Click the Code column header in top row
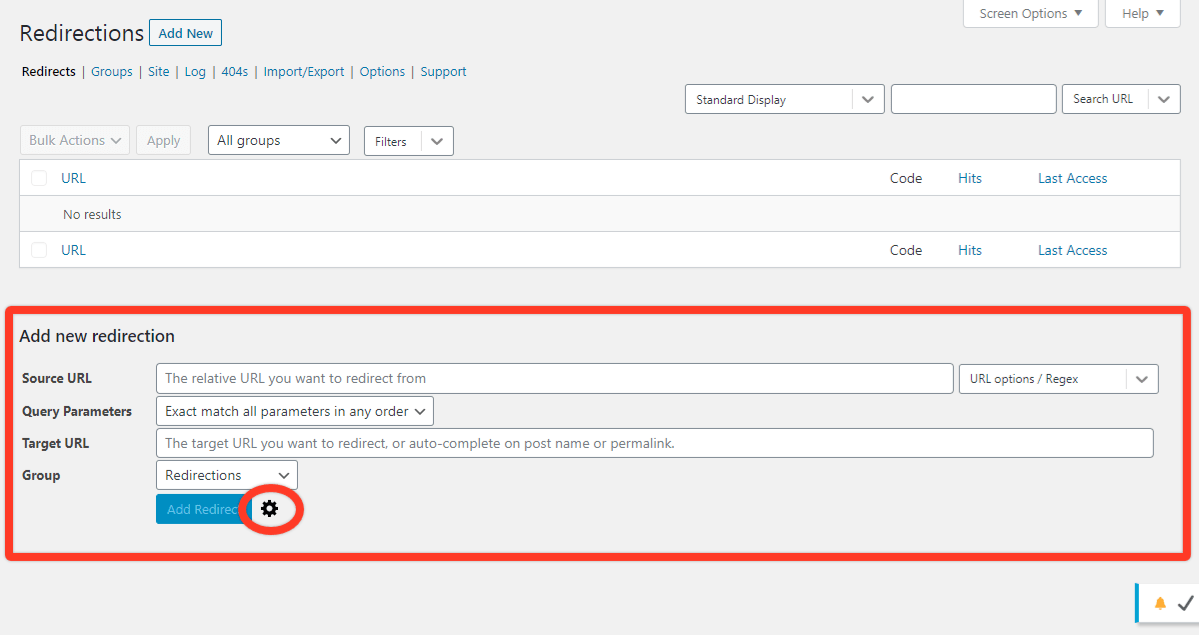The image size is (1199, 635). (906, 178)
